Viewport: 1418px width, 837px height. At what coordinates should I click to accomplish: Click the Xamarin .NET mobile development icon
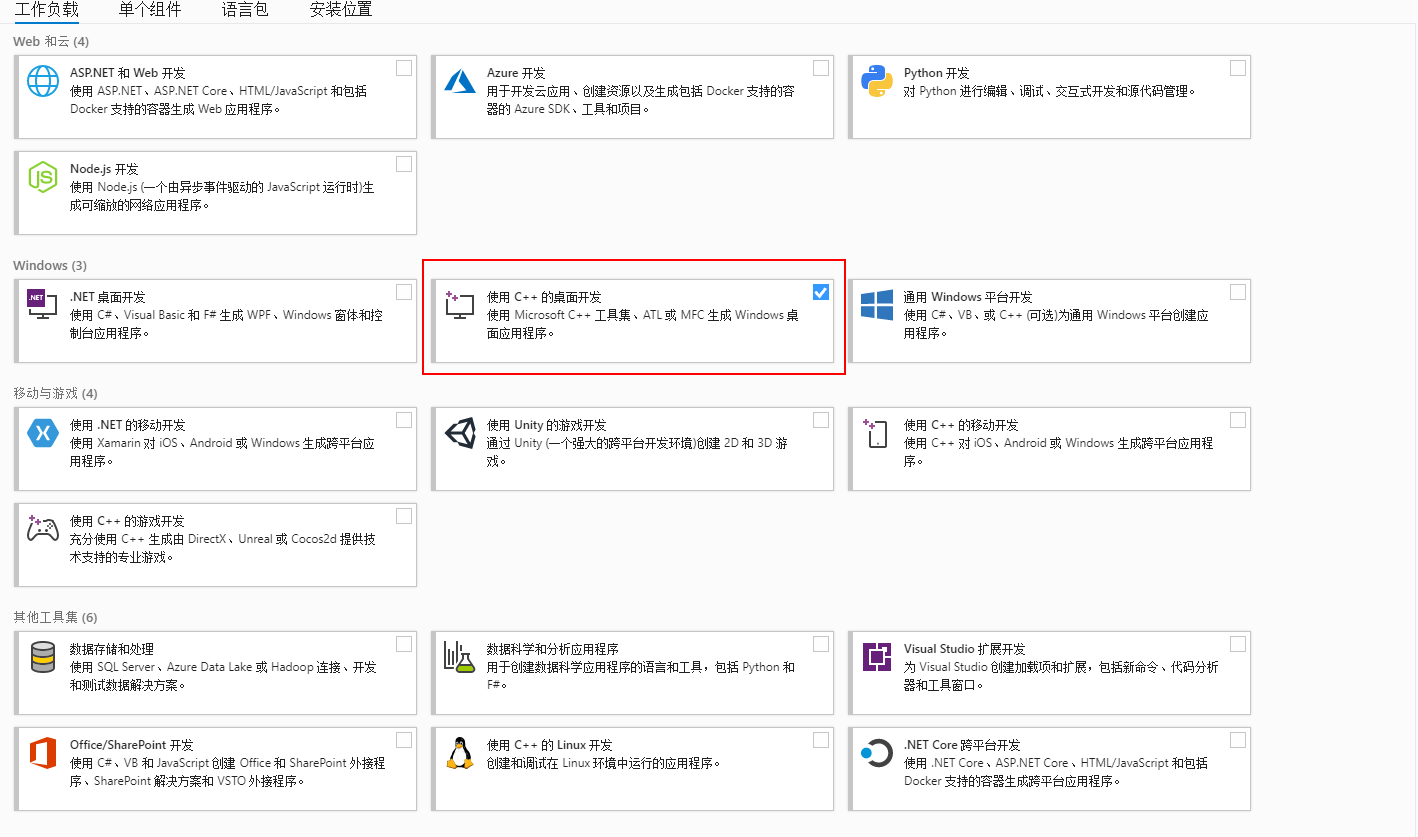43,433
